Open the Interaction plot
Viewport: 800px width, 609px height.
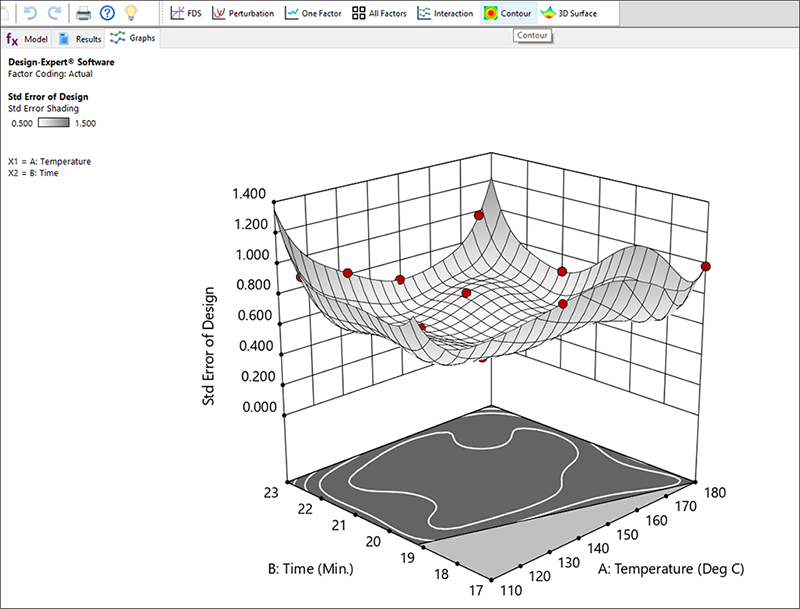(x=445, y=14)
